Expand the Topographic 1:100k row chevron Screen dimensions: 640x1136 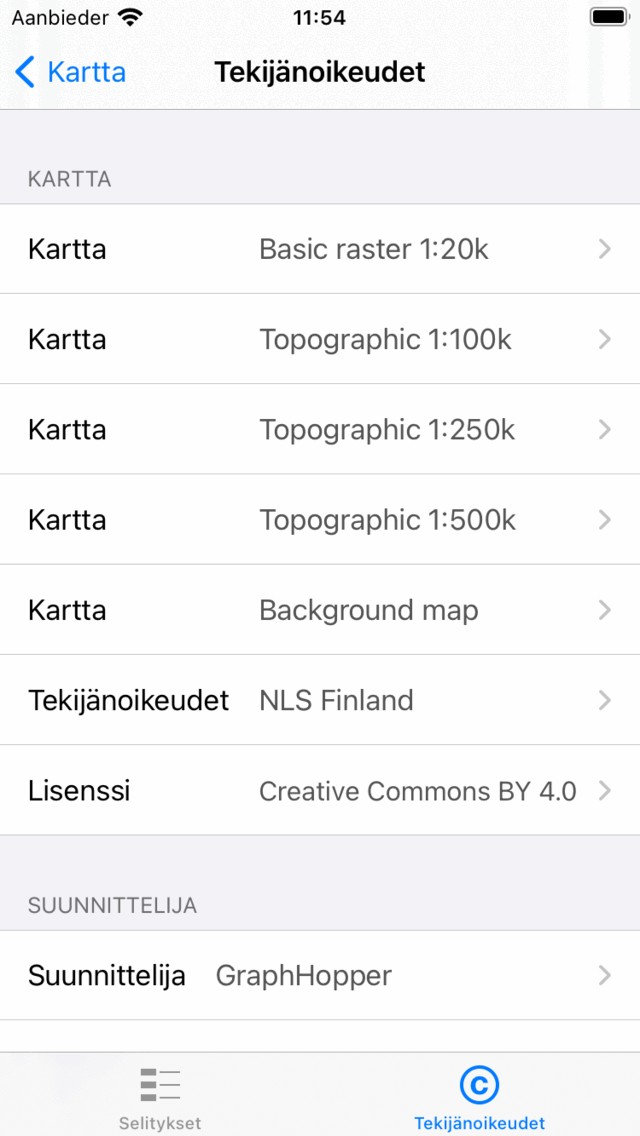point(604,340)
